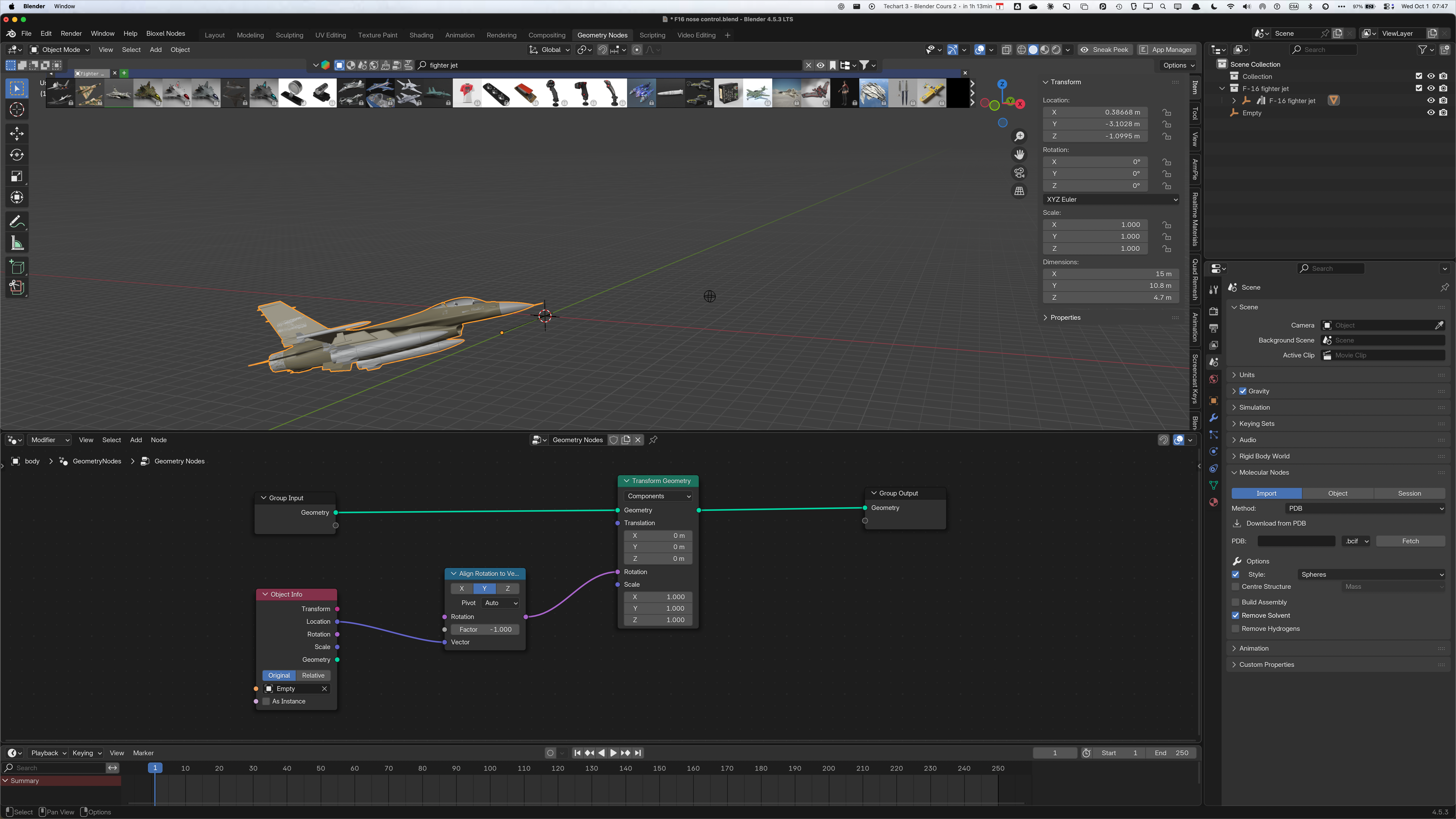This screenshot has height=819, width=1456.
Task: Activate the Rotate tool
Action: pos(17,155)
